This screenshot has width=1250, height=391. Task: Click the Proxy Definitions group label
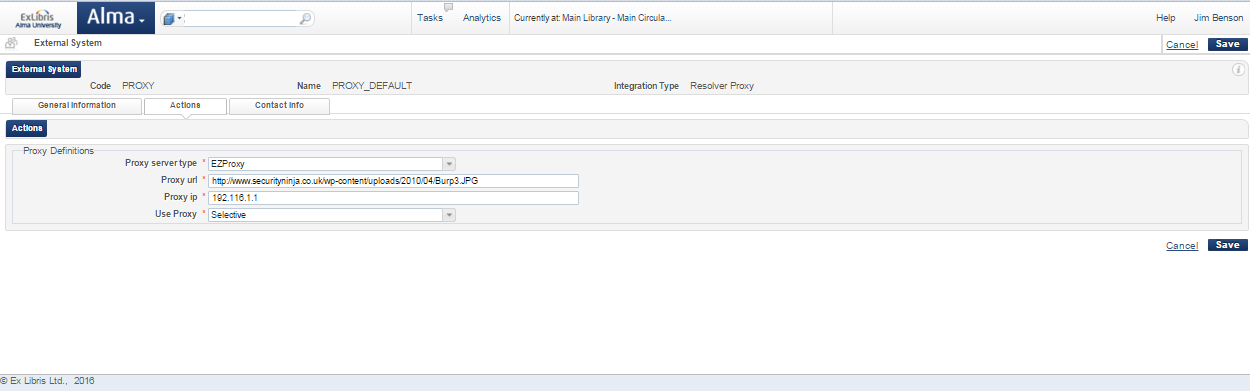click(58, 151)
